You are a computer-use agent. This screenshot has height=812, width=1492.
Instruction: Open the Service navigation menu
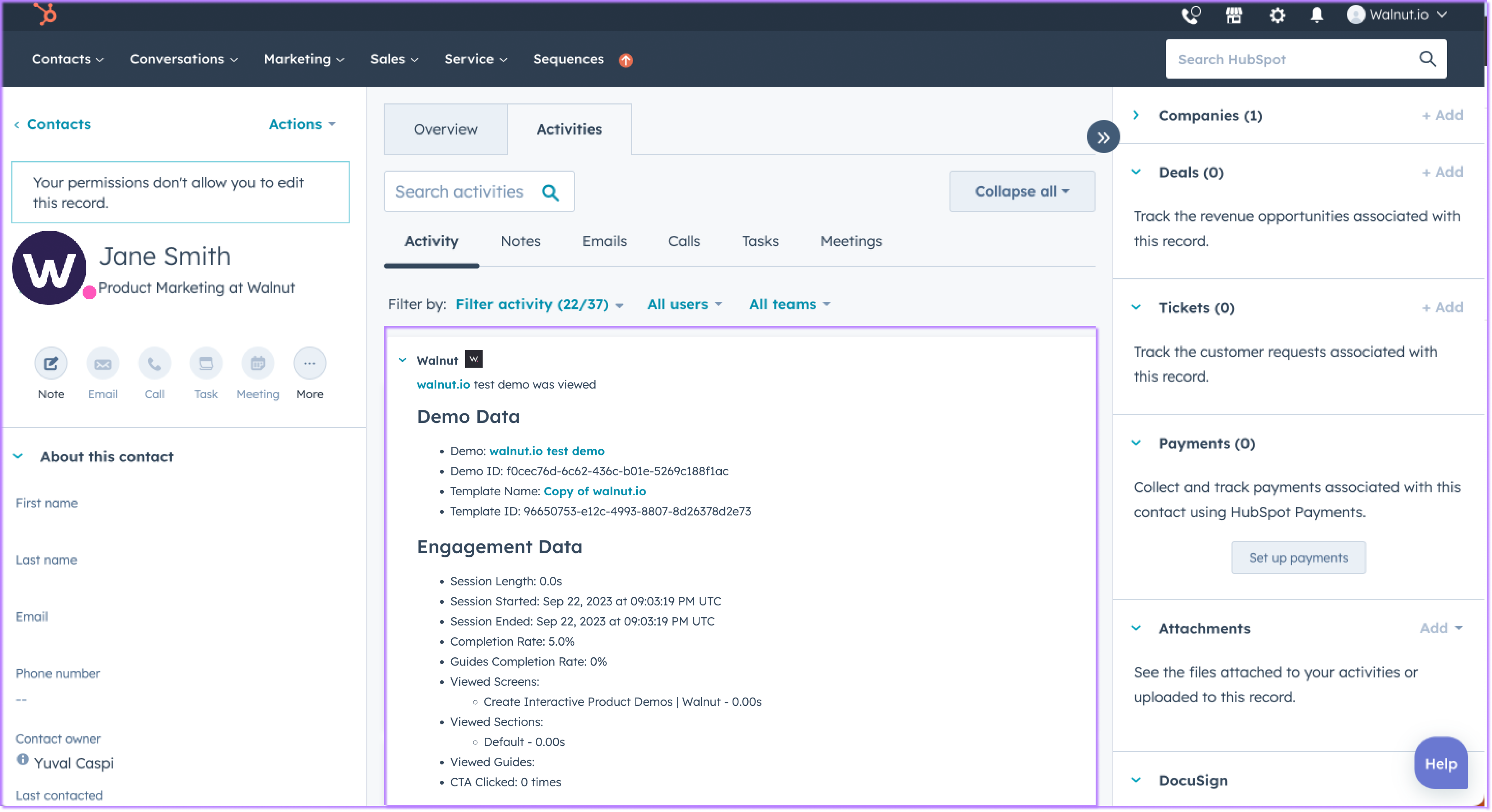pyautogui.click(x=476, y=59)
